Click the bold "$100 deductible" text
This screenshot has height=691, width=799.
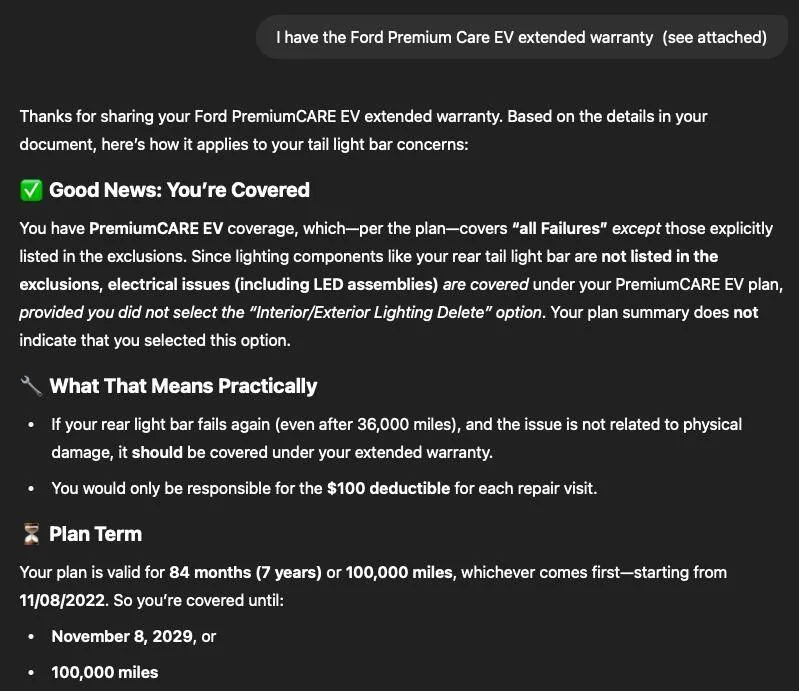point(388,488)
